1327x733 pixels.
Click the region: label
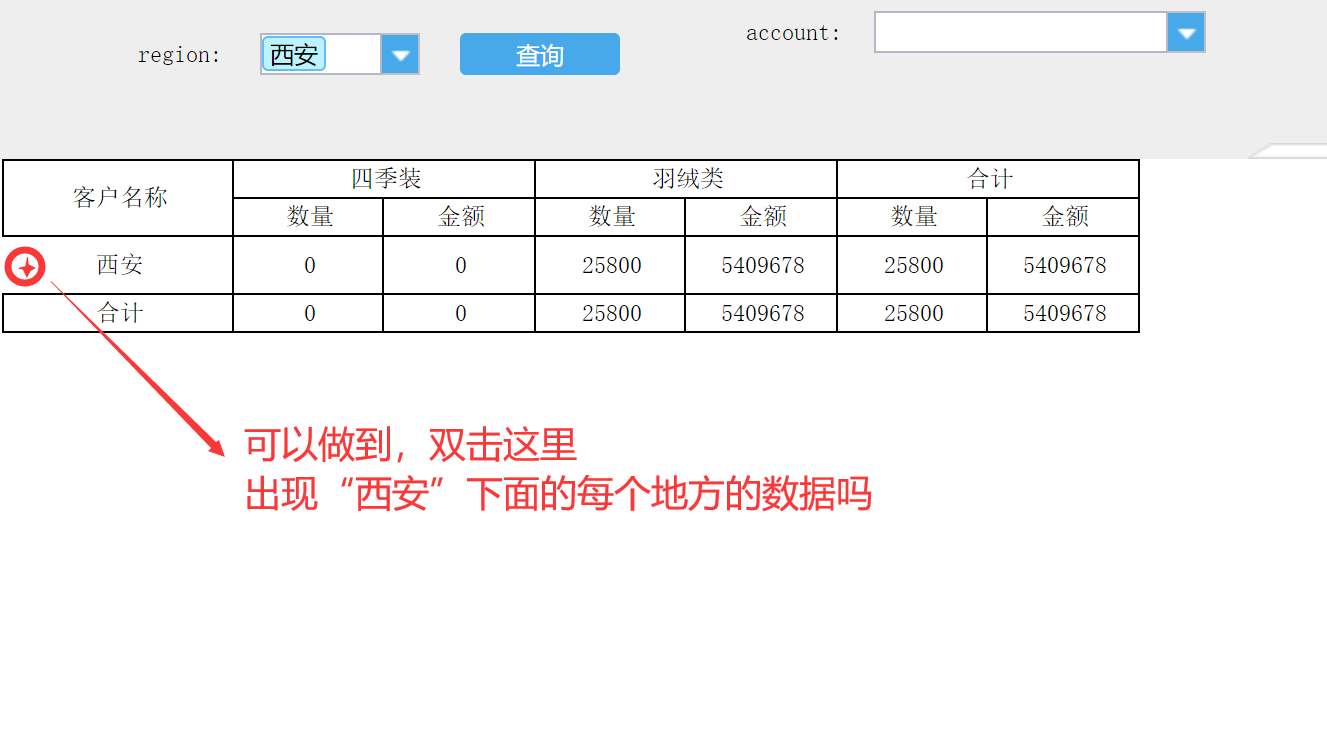tap(179, 55)
